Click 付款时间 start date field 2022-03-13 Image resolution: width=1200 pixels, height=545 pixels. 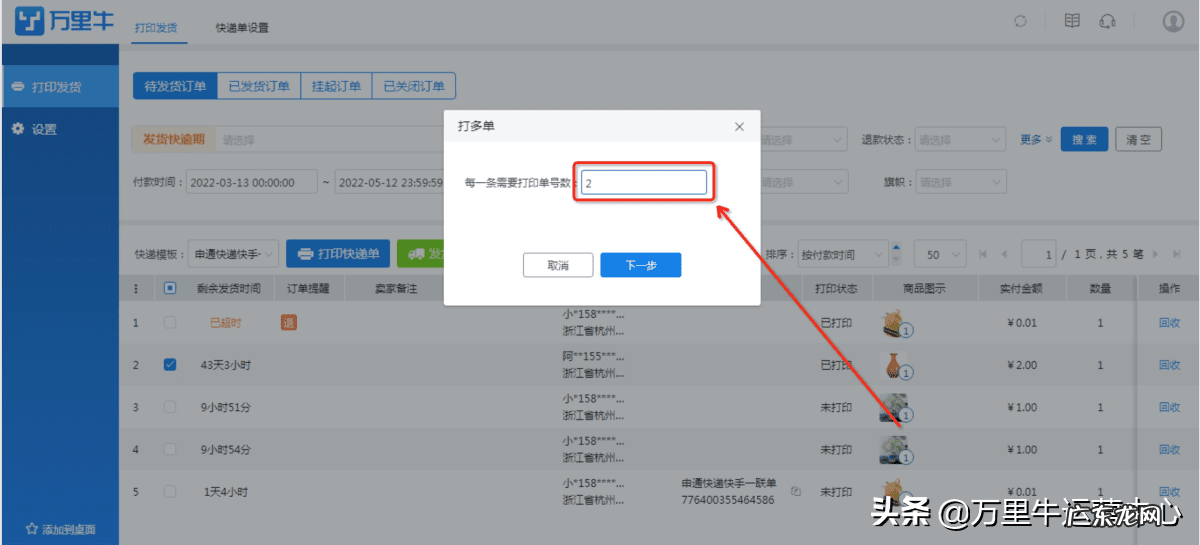tap(251, 183)
